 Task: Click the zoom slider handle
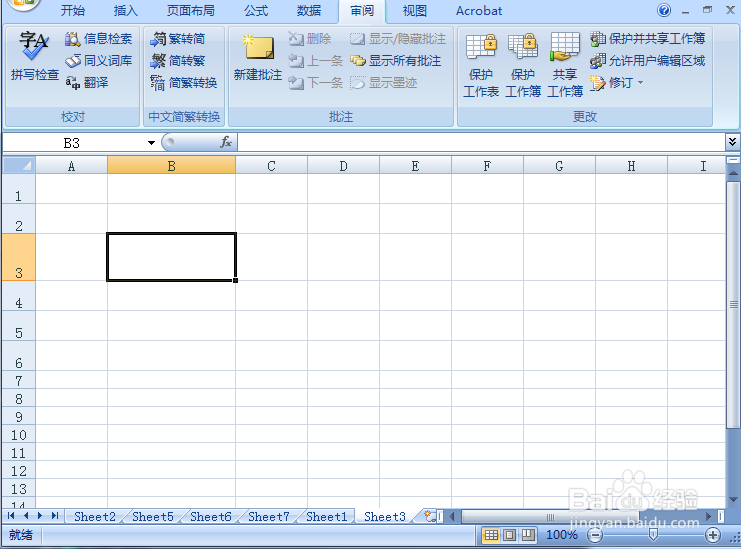coord(653,534)
